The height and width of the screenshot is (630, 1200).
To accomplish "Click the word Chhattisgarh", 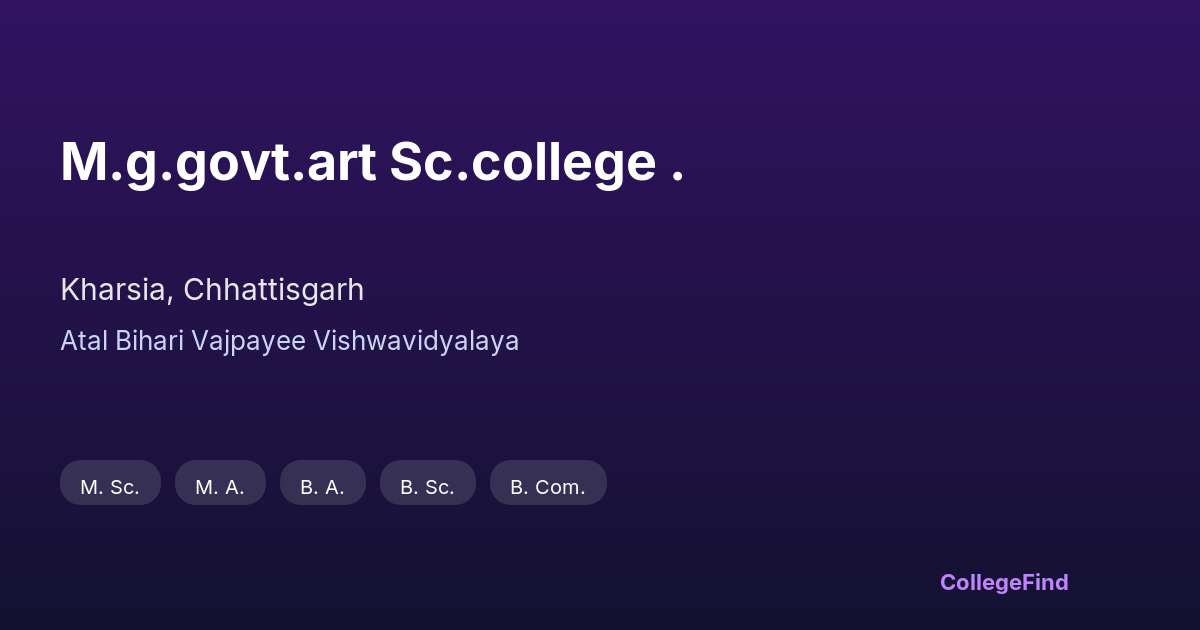I will tap(273, 290).
